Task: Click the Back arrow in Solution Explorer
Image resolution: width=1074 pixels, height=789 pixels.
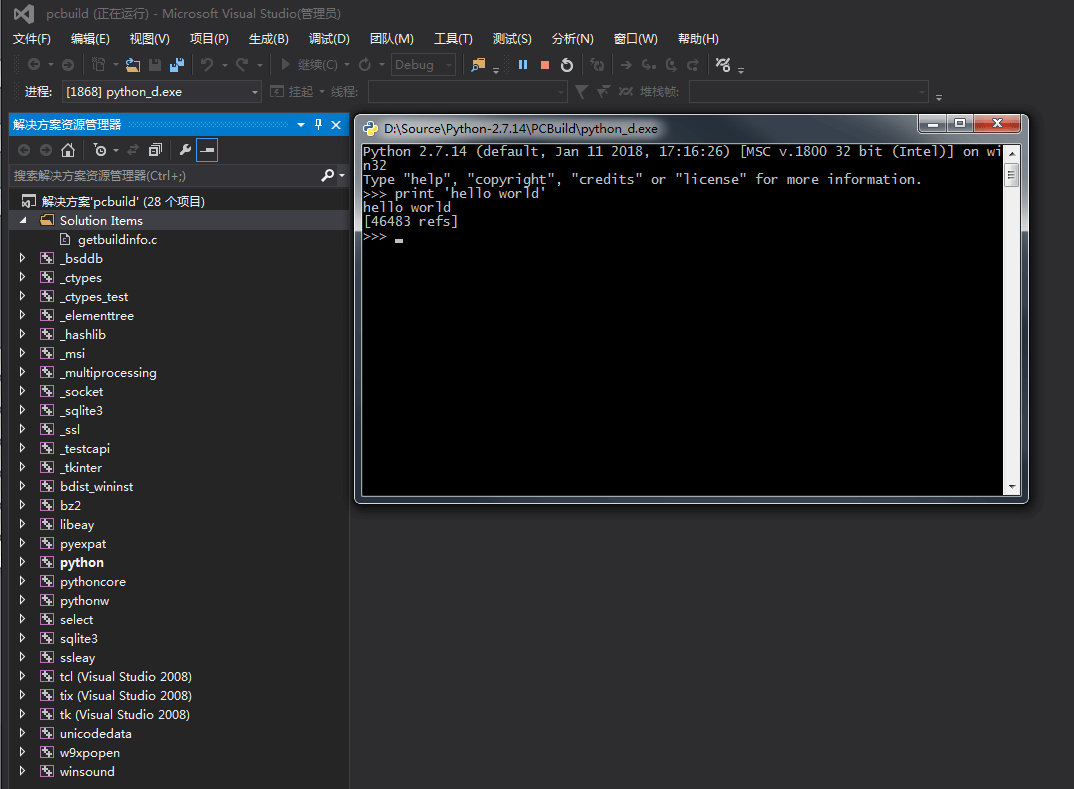Action: pyautogui.click(x=24, y=150)
